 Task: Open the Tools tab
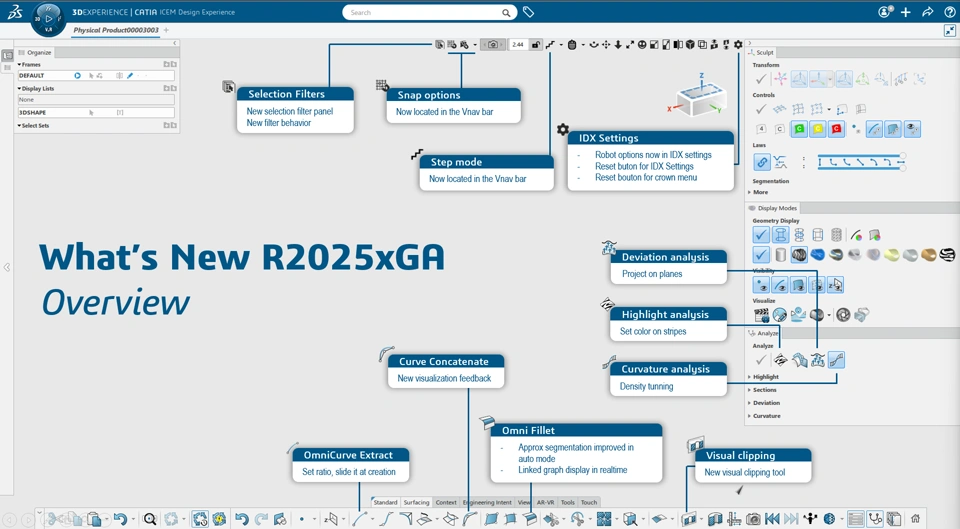[x=568, y=502]
